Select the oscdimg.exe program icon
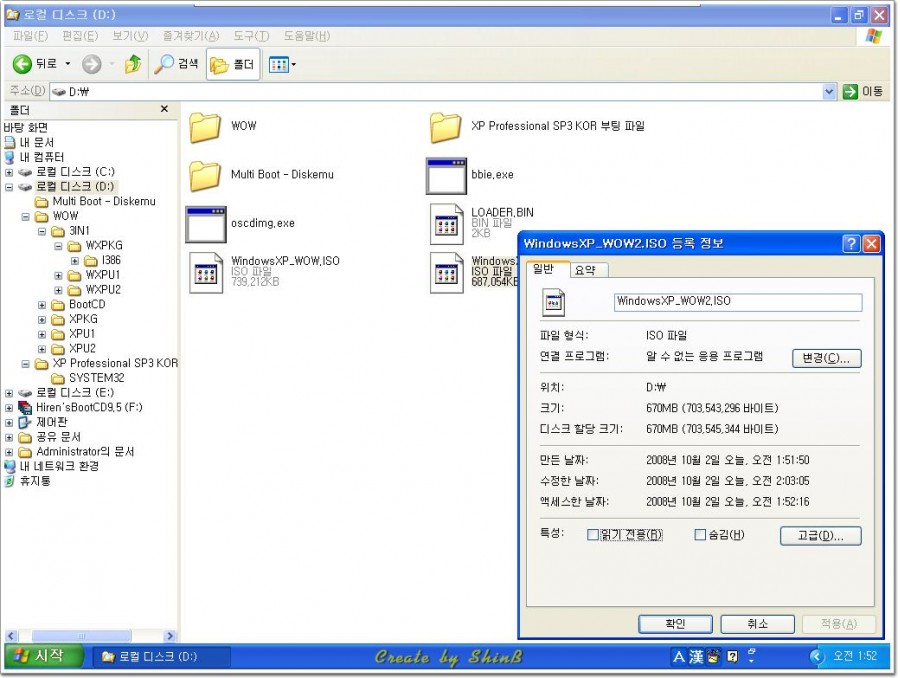The width and height of the screenshot is (900, 678). [205, 224]
